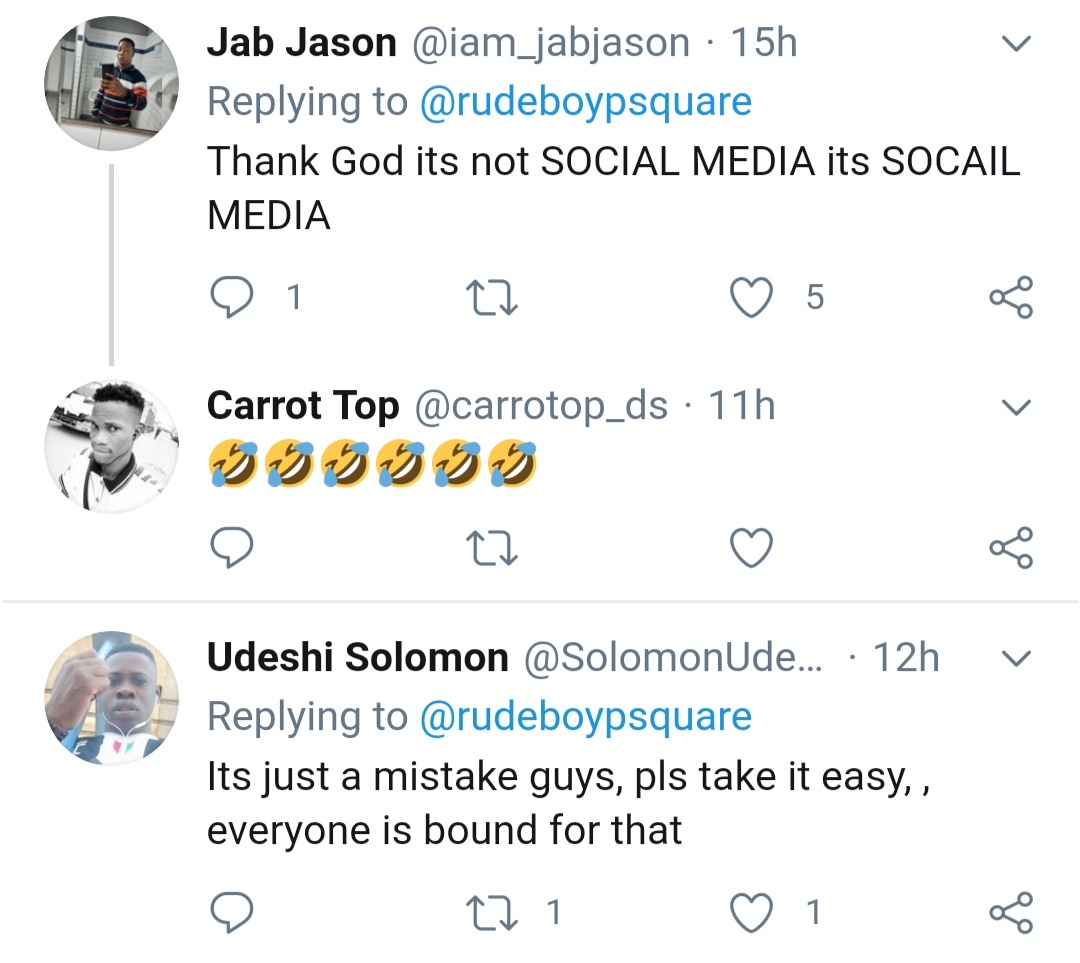1080x963 pixels.
Task: Open Carrot Top's profile avatar
Action: coord(111,446)
